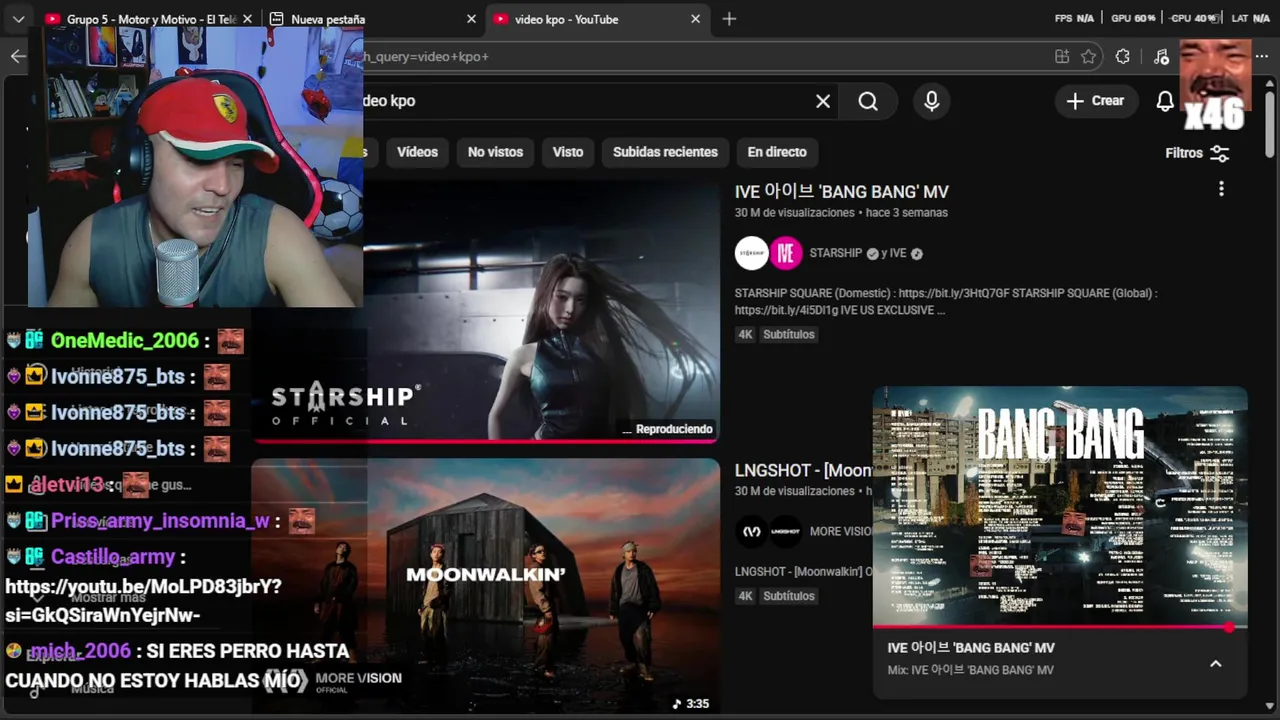Click the YouTube search magnifier button
Screen dimensions: 1280x720
click(x=868, y=101)
